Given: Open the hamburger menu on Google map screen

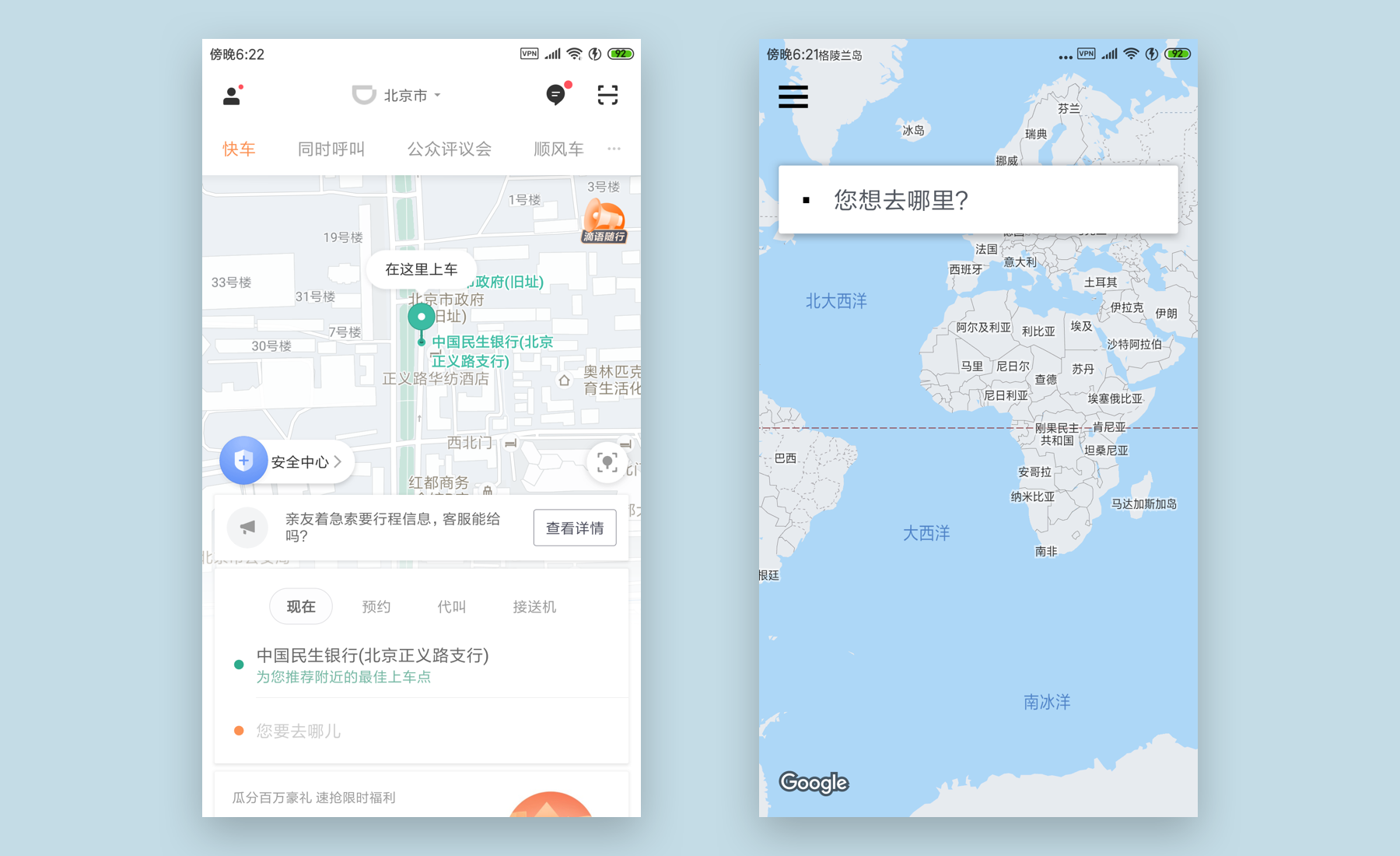Looking at the screenshot, I should click(793, 96).
